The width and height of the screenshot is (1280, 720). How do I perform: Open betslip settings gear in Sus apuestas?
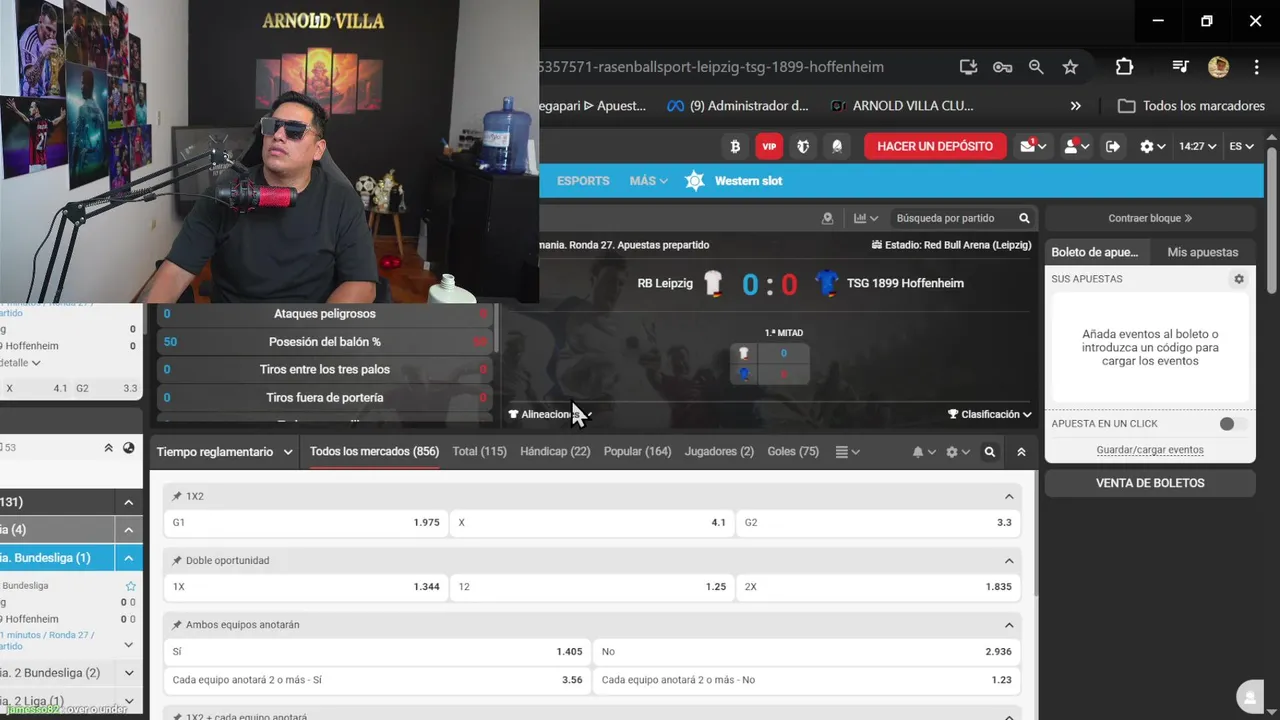1239,279
